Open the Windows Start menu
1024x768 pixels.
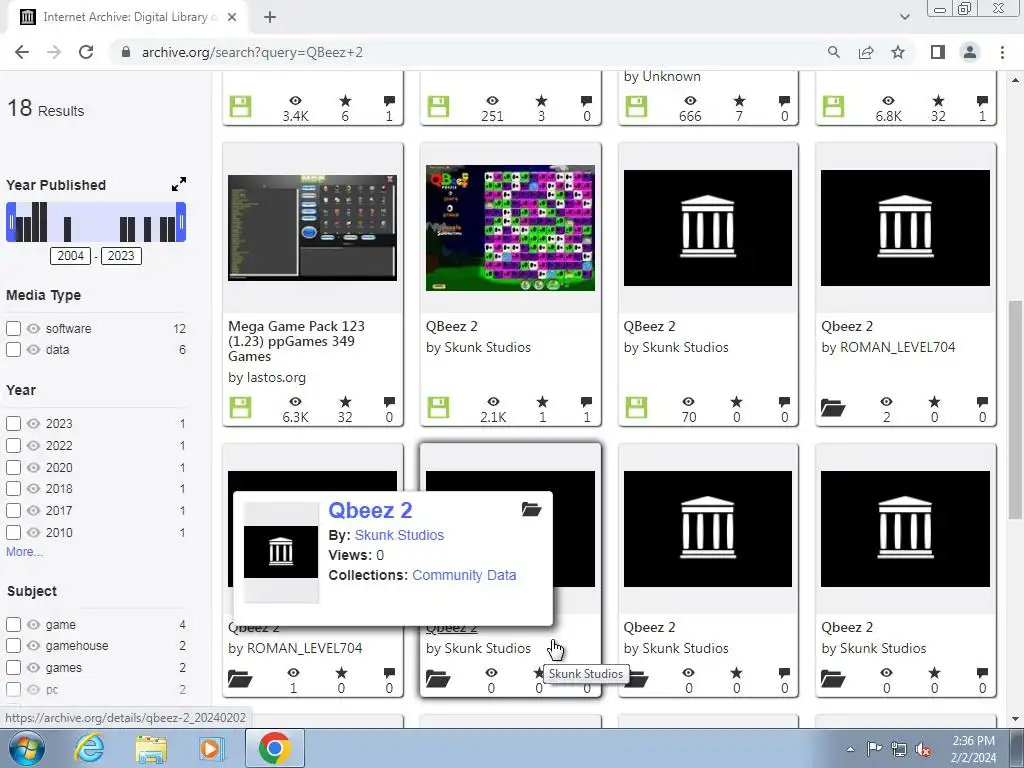[26, 748]
